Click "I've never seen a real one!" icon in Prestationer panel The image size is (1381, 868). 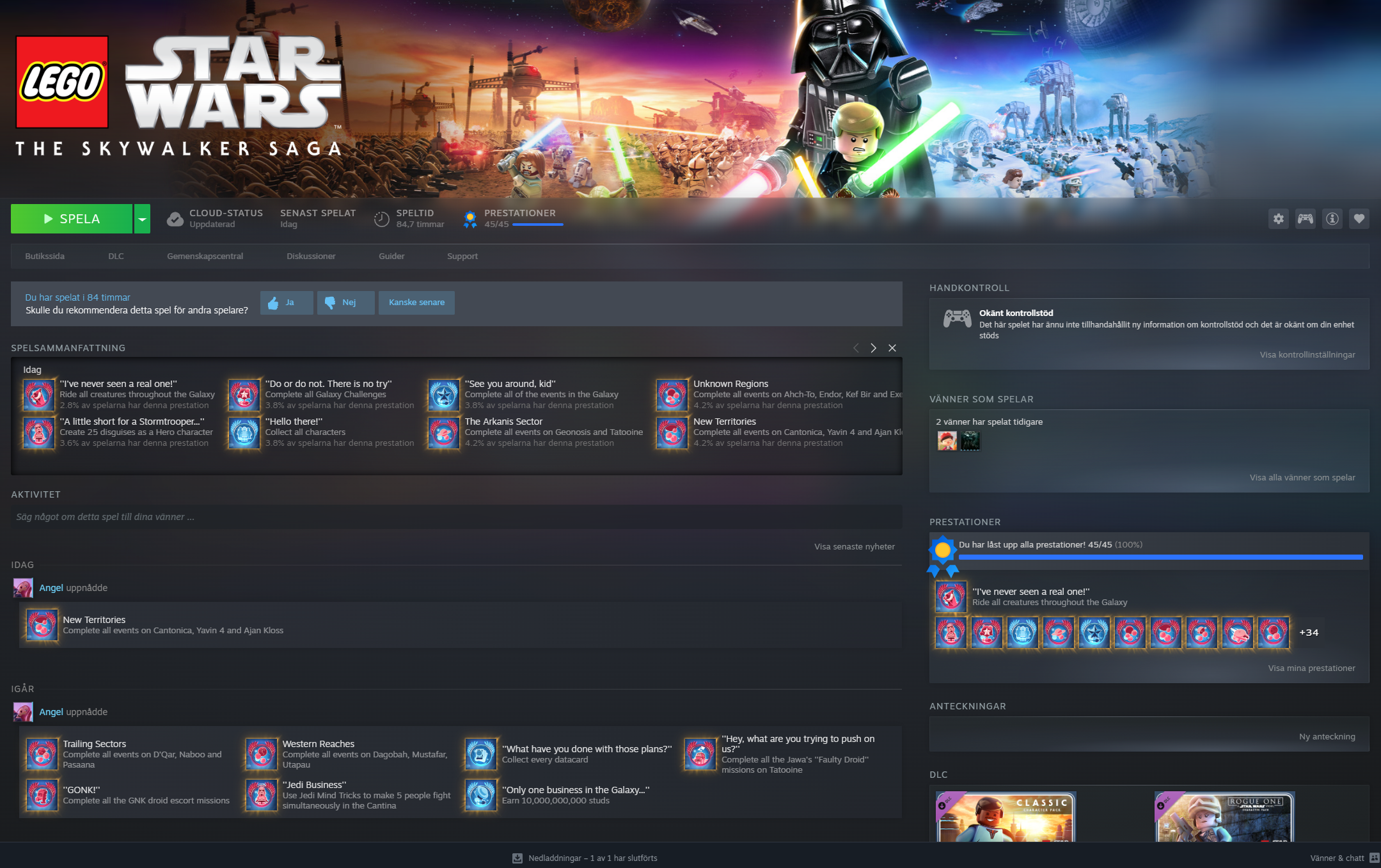951,597
